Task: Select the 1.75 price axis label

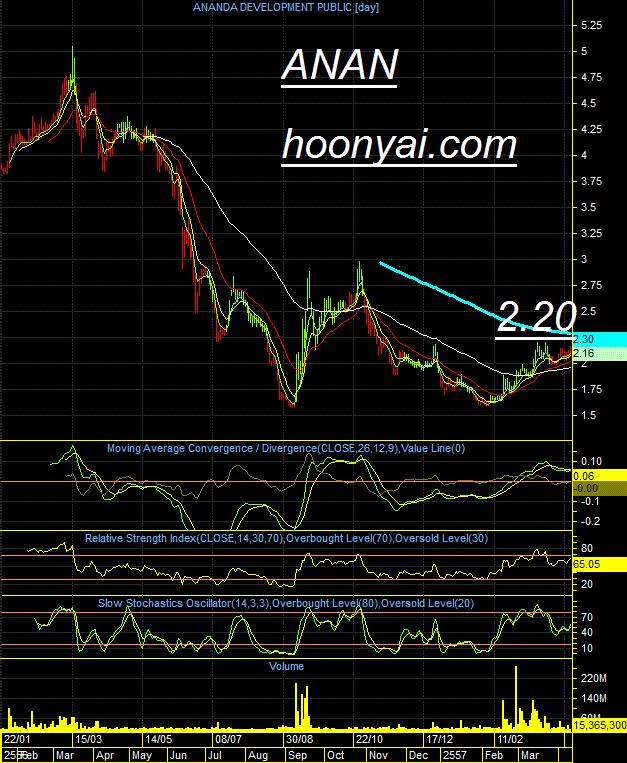Action: click(591, 390)
